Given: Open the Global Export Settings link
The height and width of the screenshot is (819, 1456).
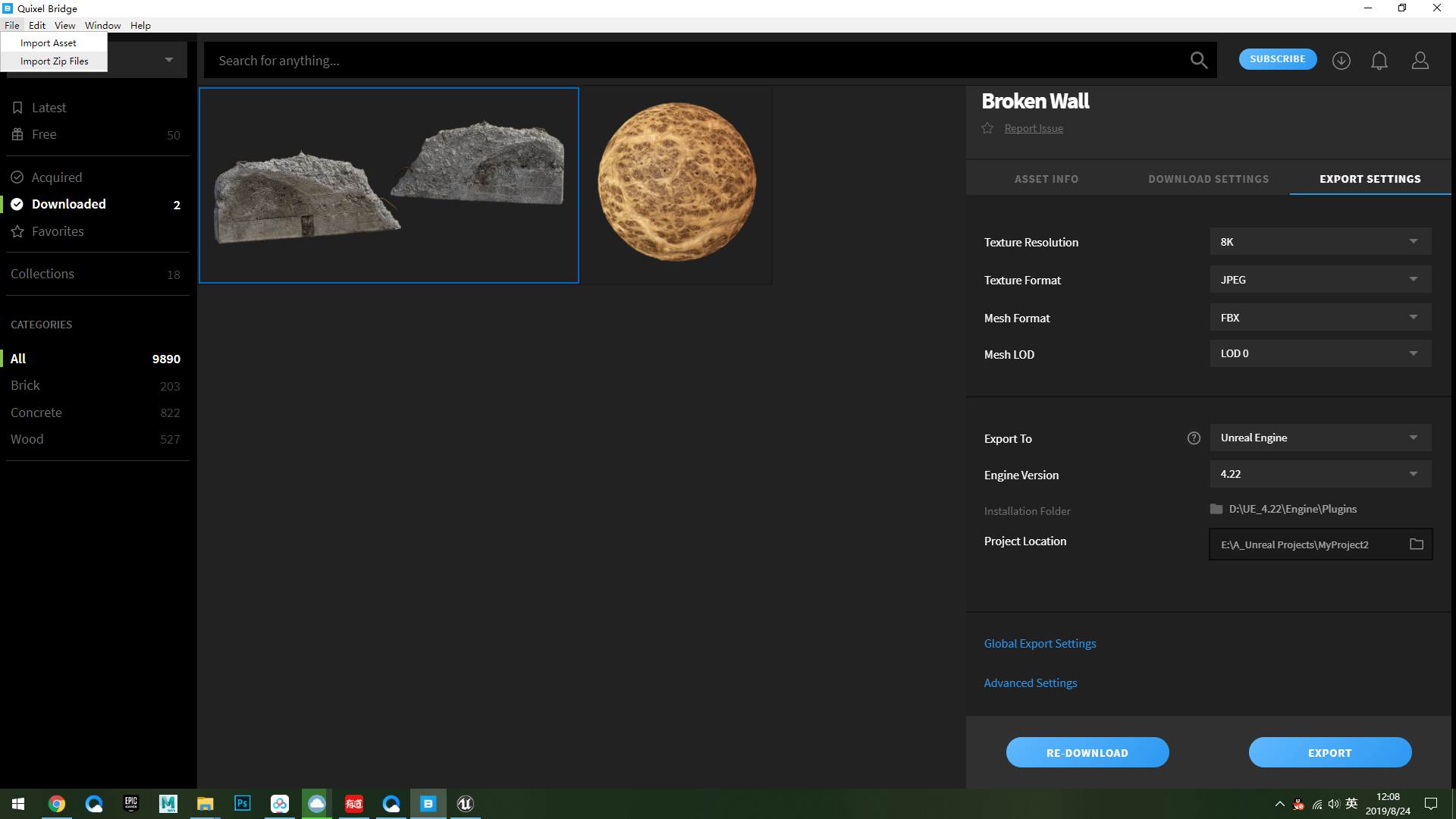Looking at the screenshot, I should [x=1040, y=644].
